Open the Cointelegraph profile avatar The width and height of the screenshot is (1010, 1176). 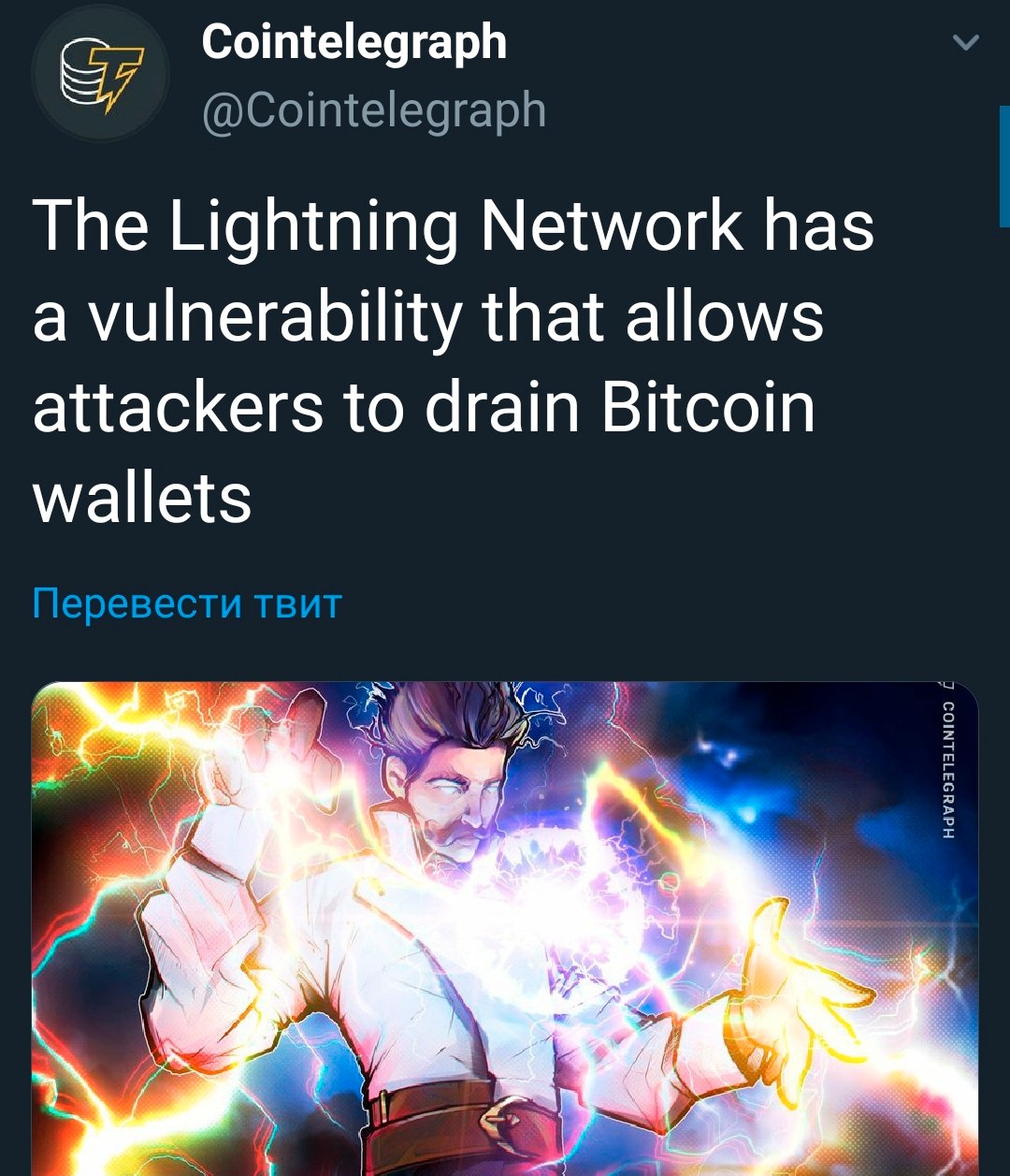pos(100,74)
